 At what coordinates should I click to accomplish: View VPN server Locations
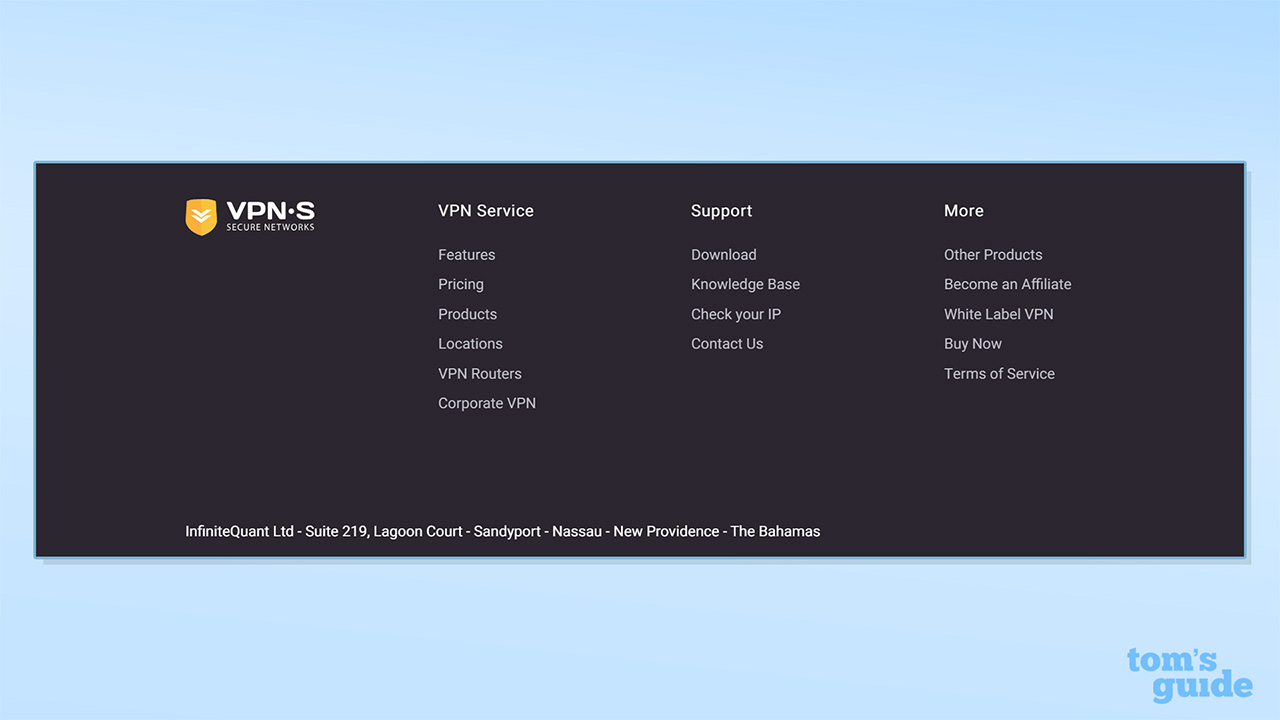[x=470, y=344]
